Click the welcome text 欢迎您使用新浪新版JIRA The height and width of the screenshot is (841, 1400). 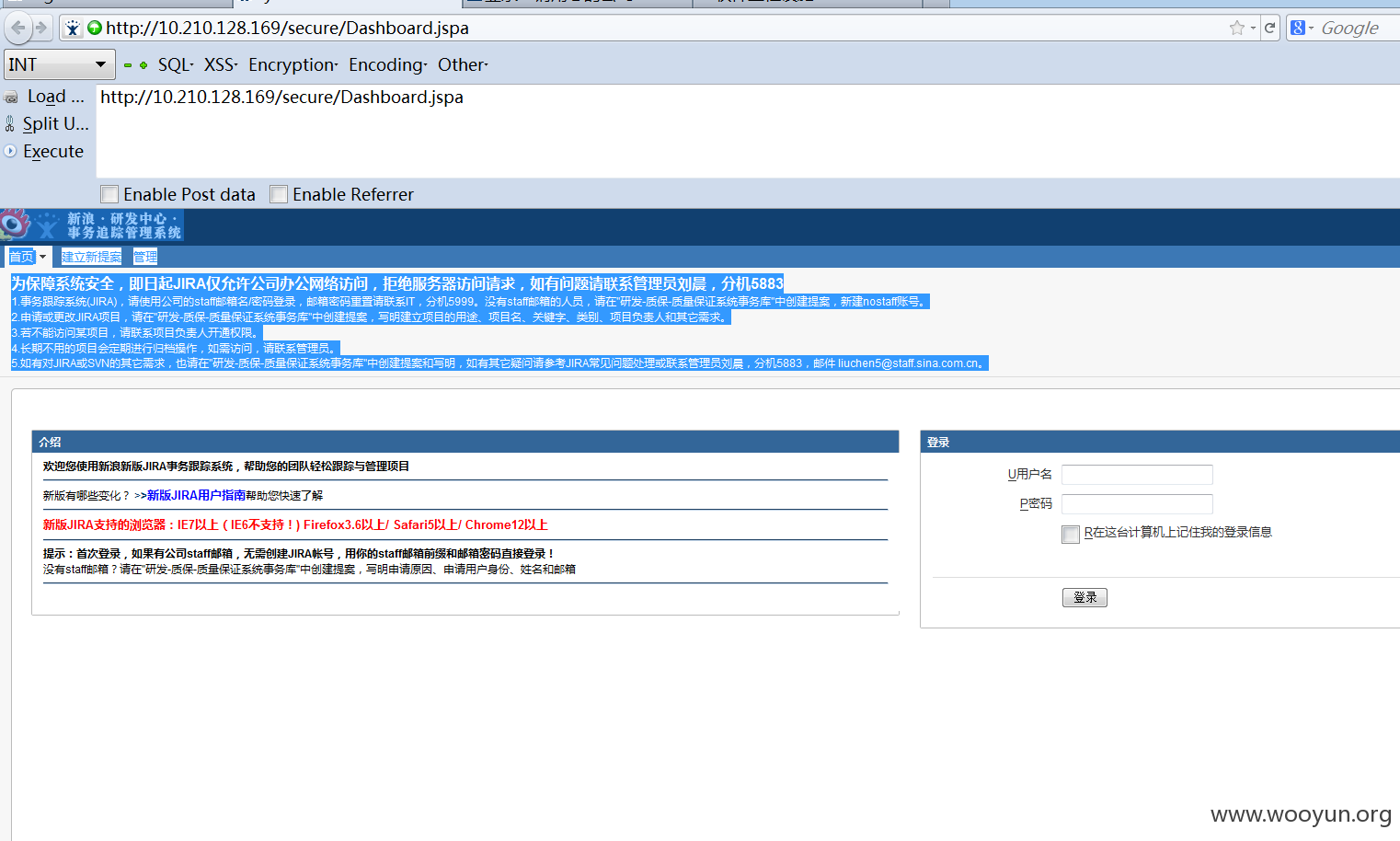(226, 467)
